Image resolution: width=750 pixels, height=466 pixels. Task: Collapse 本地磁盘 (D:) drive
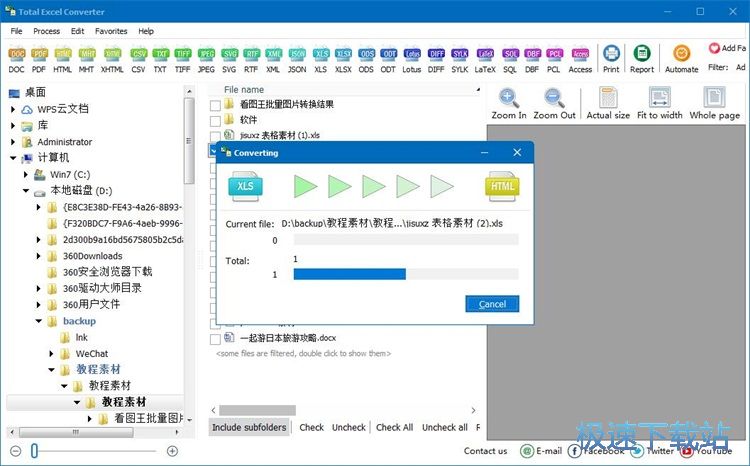[x=26, y=190]
